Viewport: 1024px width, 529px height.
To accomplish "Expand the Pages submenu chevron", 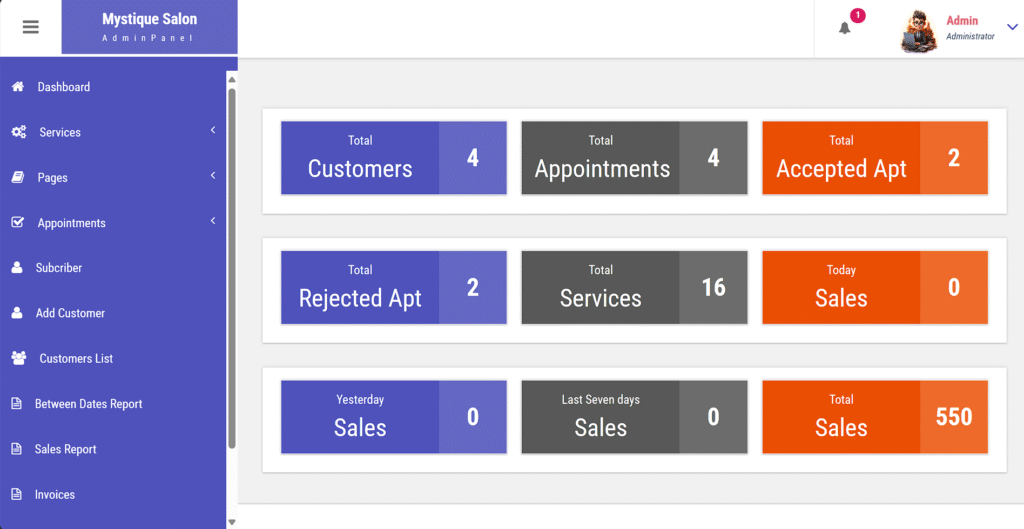I will [x=213, y=176].
